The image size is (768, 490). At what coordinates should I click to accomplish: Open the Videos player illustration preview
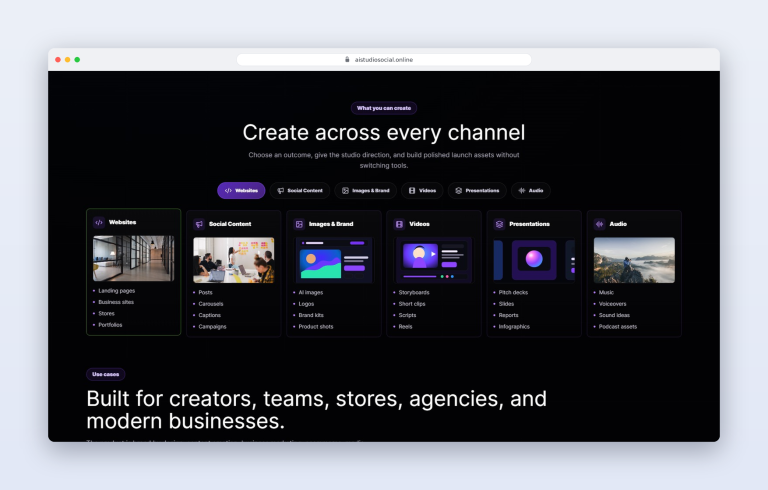(434, 260)
